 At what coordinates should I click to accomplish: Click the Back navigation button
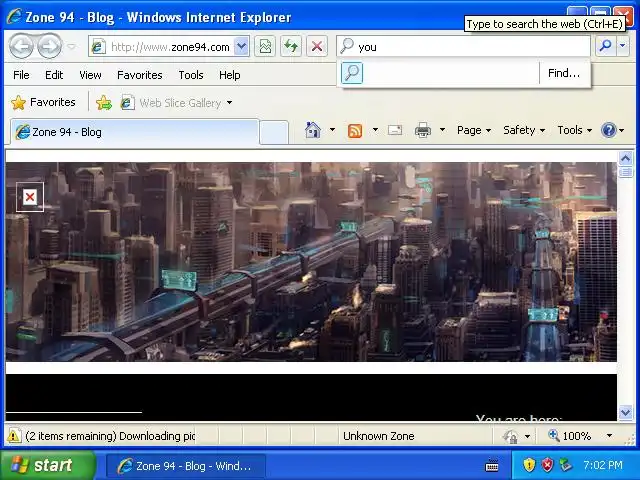(x=21, y=47)
